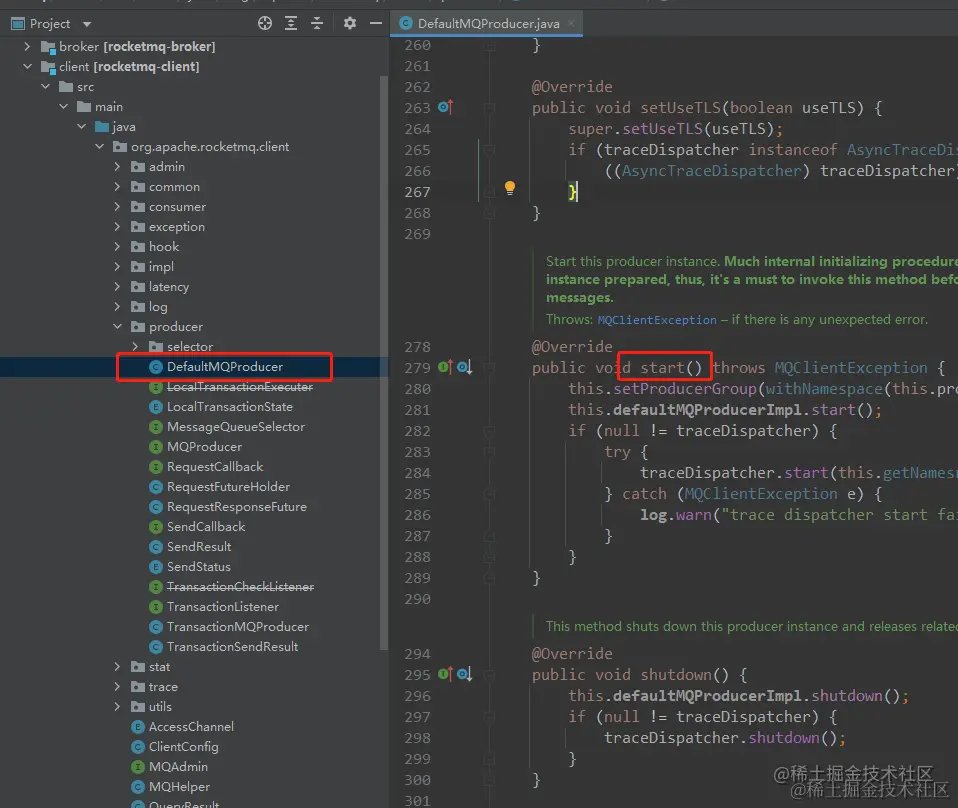Viewport: 958px width, 808px height.
Task: Click the fold marker on line 263
Action: (489, 108)
